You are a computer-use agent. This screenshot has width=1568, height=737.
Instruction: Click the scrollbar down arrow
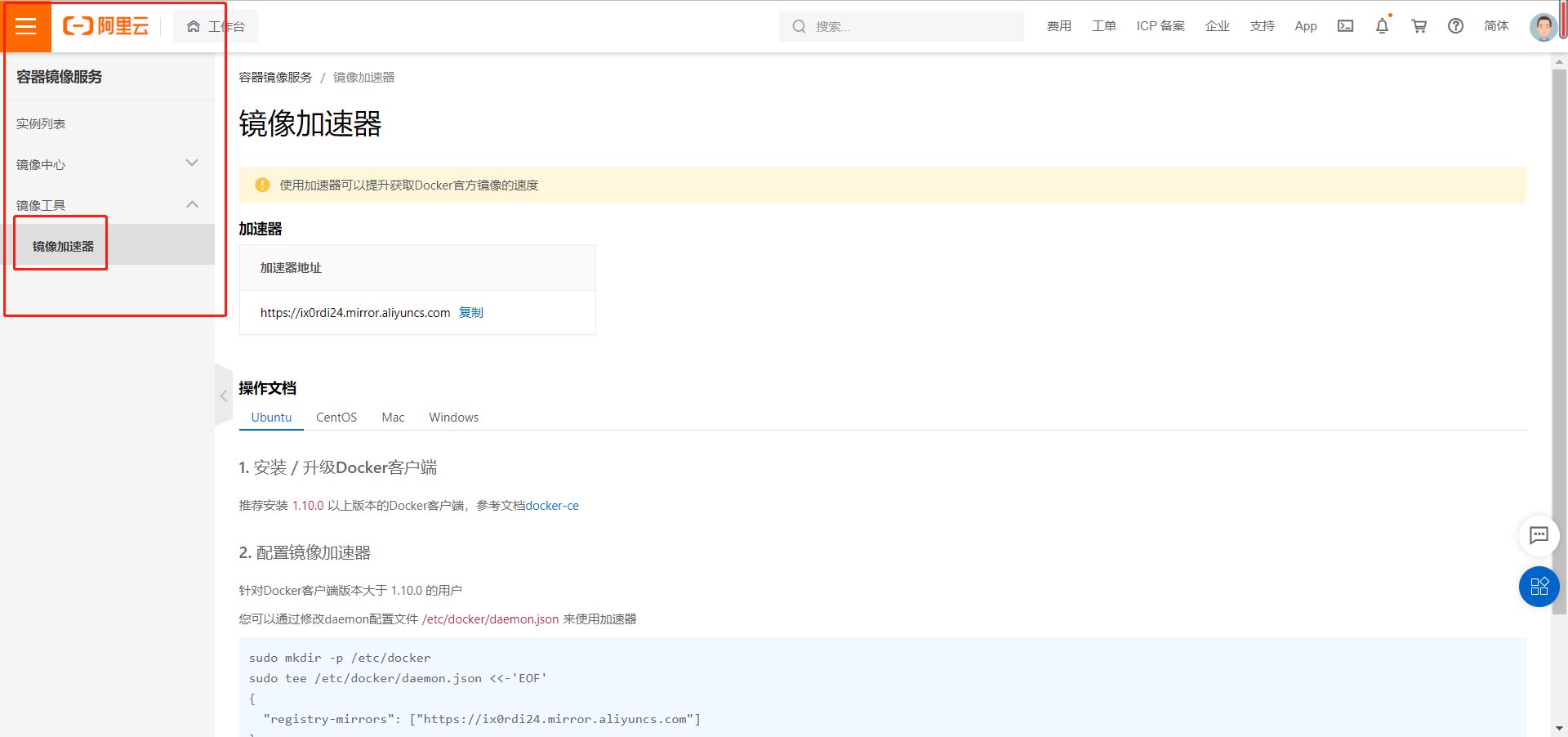tap(1559, 728)
